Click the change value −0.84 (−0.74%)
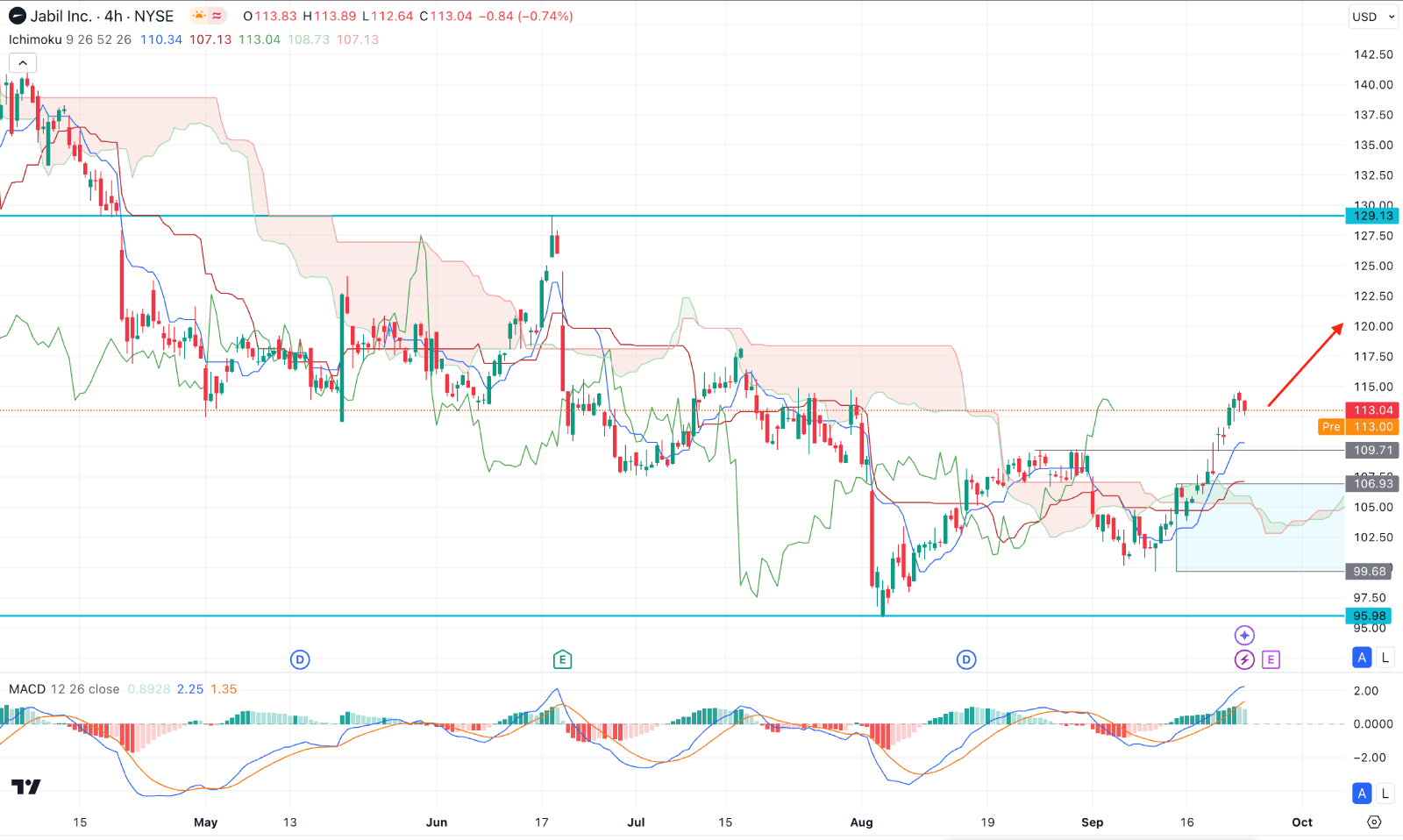 (x=525, y=16)
